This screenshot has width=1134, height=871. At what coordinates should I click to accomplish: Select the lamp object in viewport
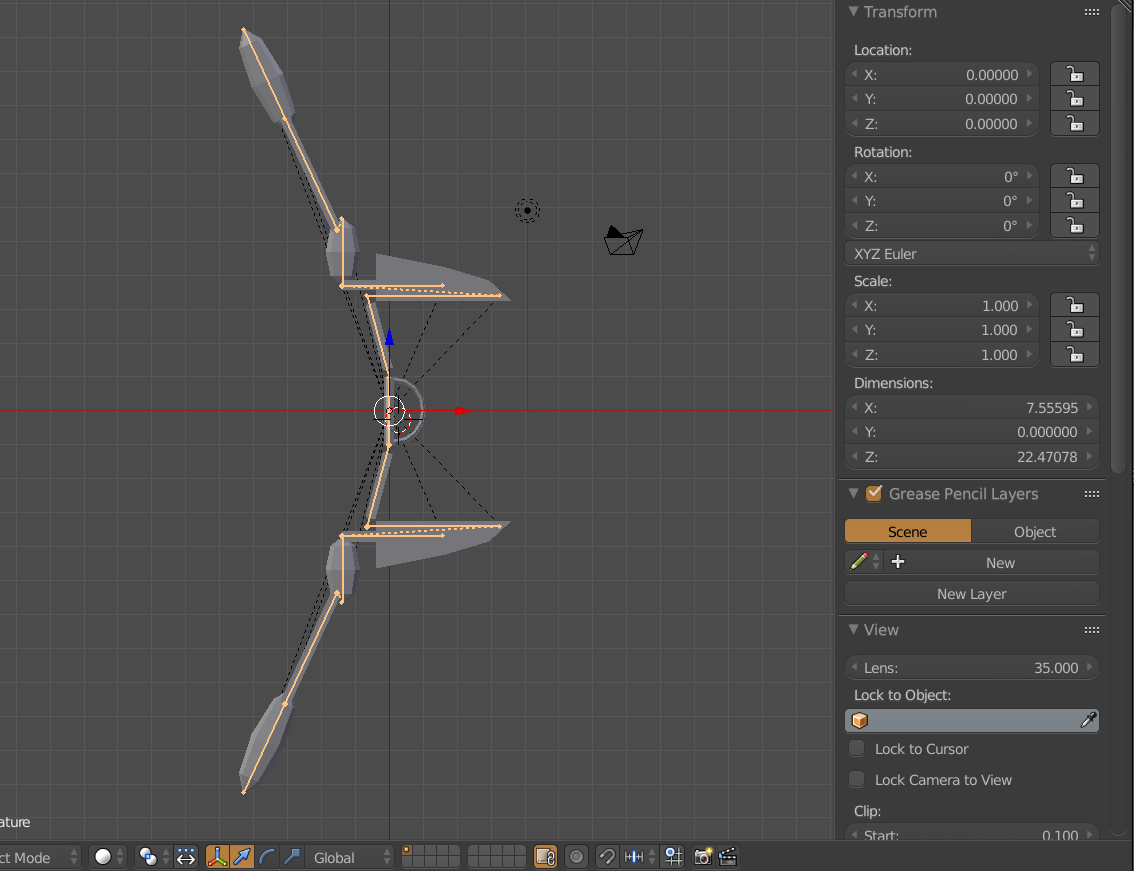point(527,211)
